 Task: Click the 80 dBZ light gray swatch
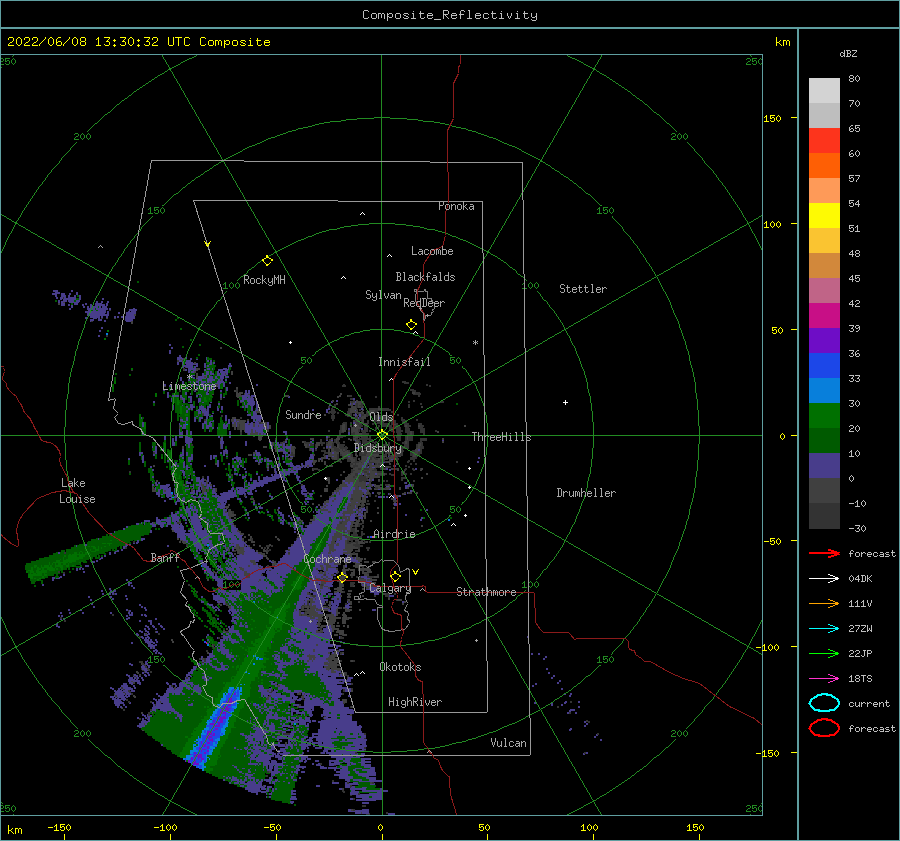tap(824, 91)
